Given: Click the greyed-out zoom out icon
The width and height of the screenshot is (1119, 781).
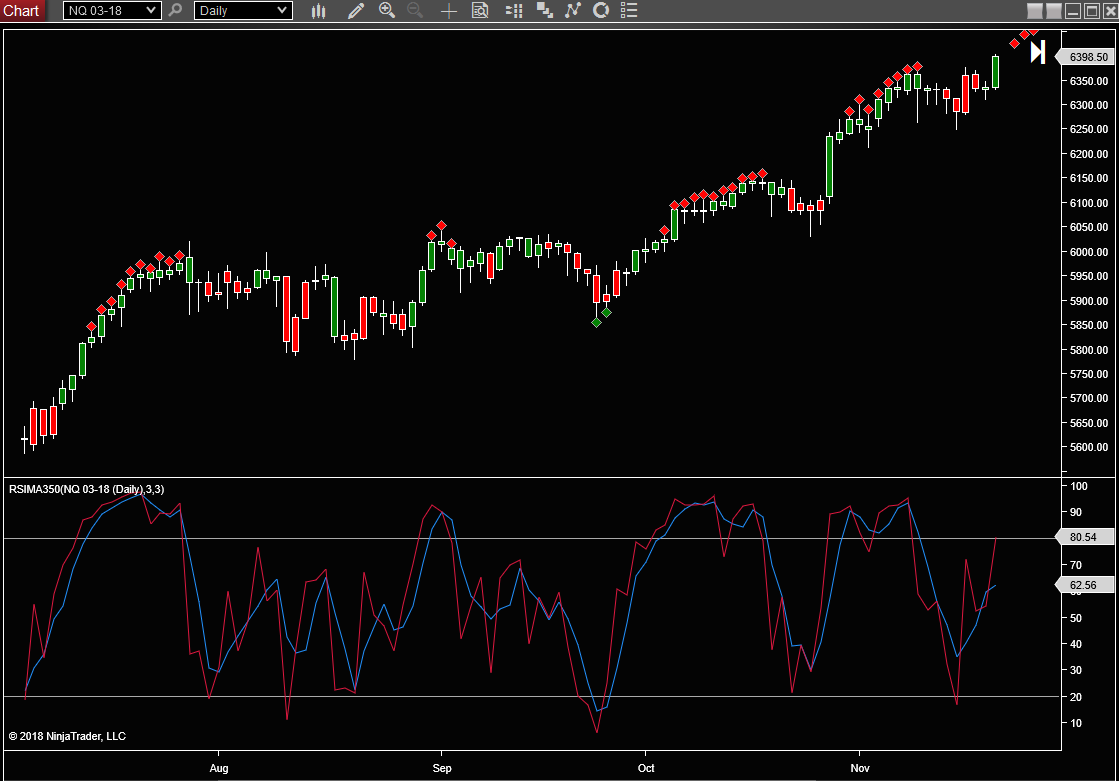Looking at the screenshot, I should [x=415, y=10].
